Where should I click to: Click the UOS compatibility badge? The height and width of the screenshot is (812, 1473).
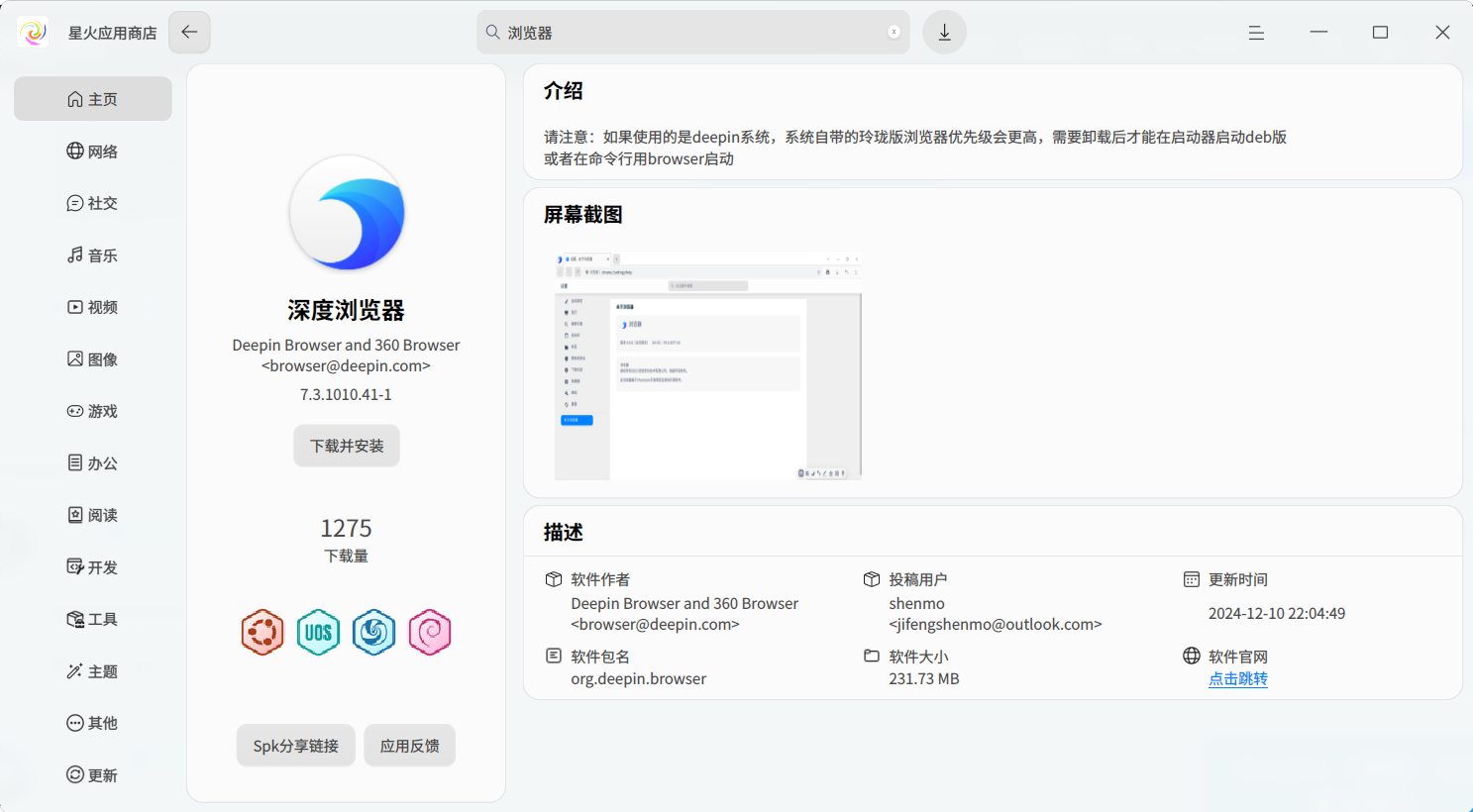[x=318, y=632]
